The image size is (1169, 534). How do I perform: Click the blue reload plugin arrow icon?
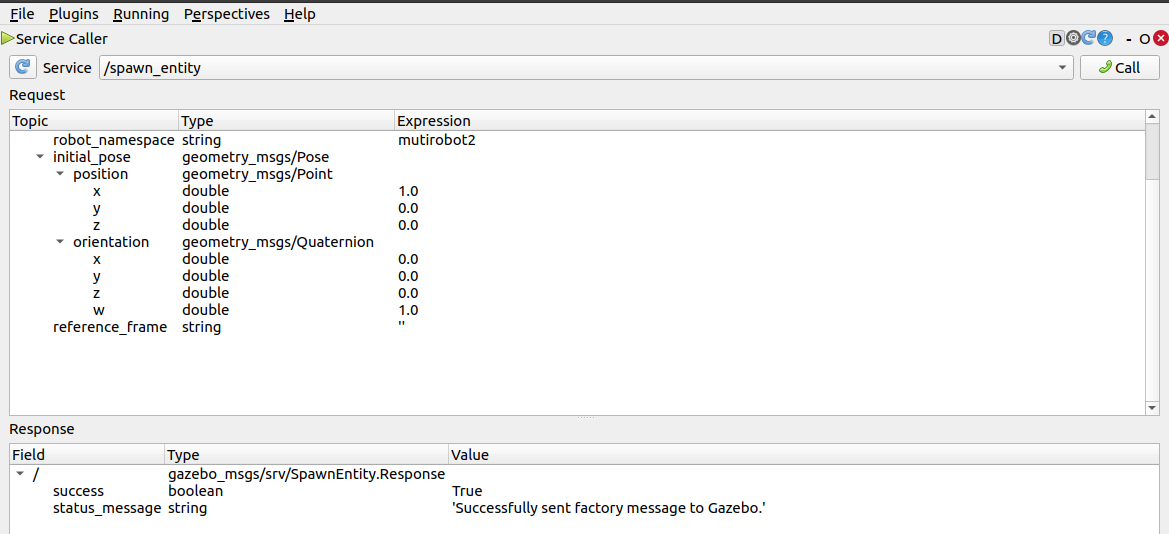tap(1089, 39)
